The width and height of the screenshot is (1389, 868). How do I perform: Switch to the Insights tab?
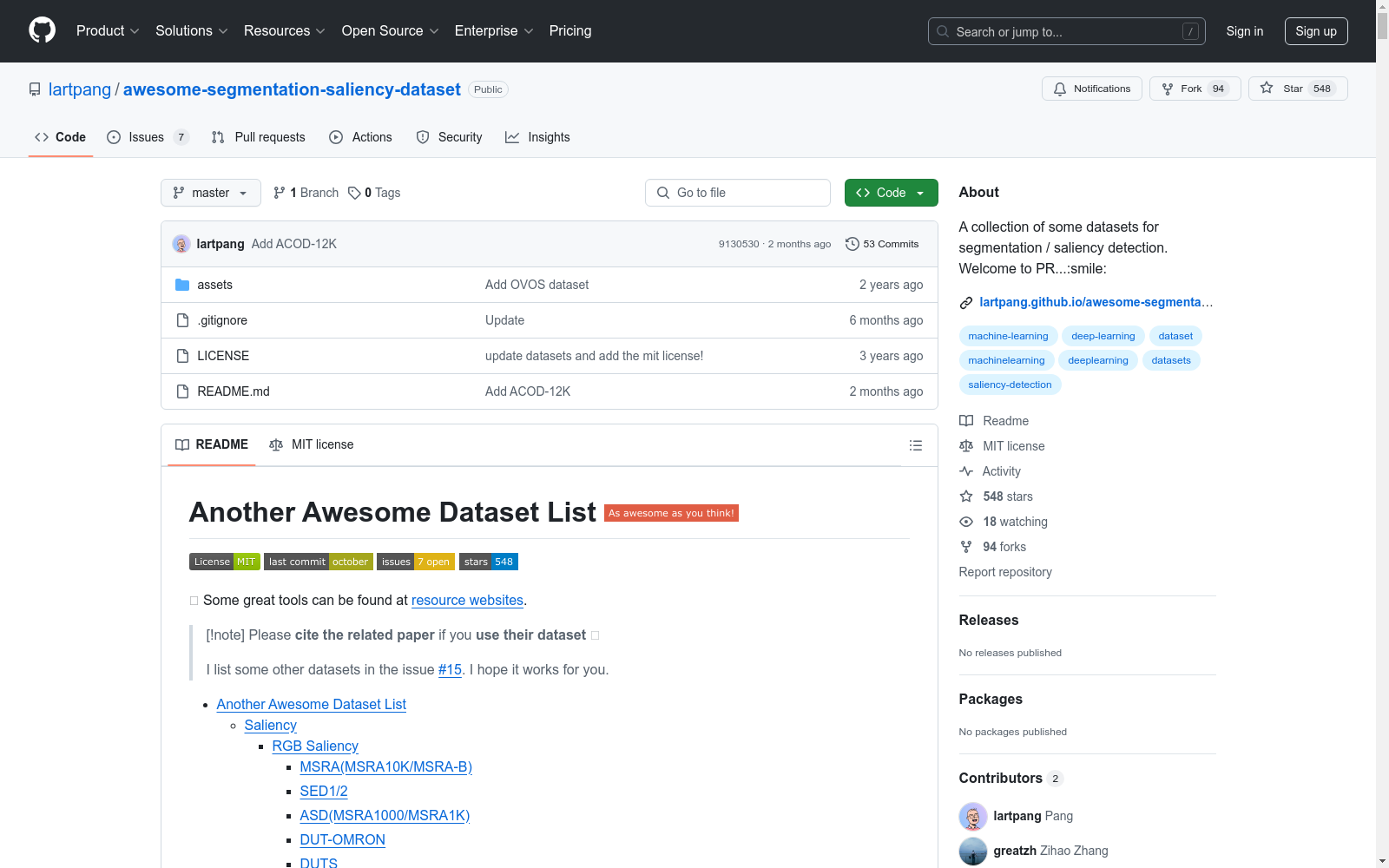pos(538,137)
